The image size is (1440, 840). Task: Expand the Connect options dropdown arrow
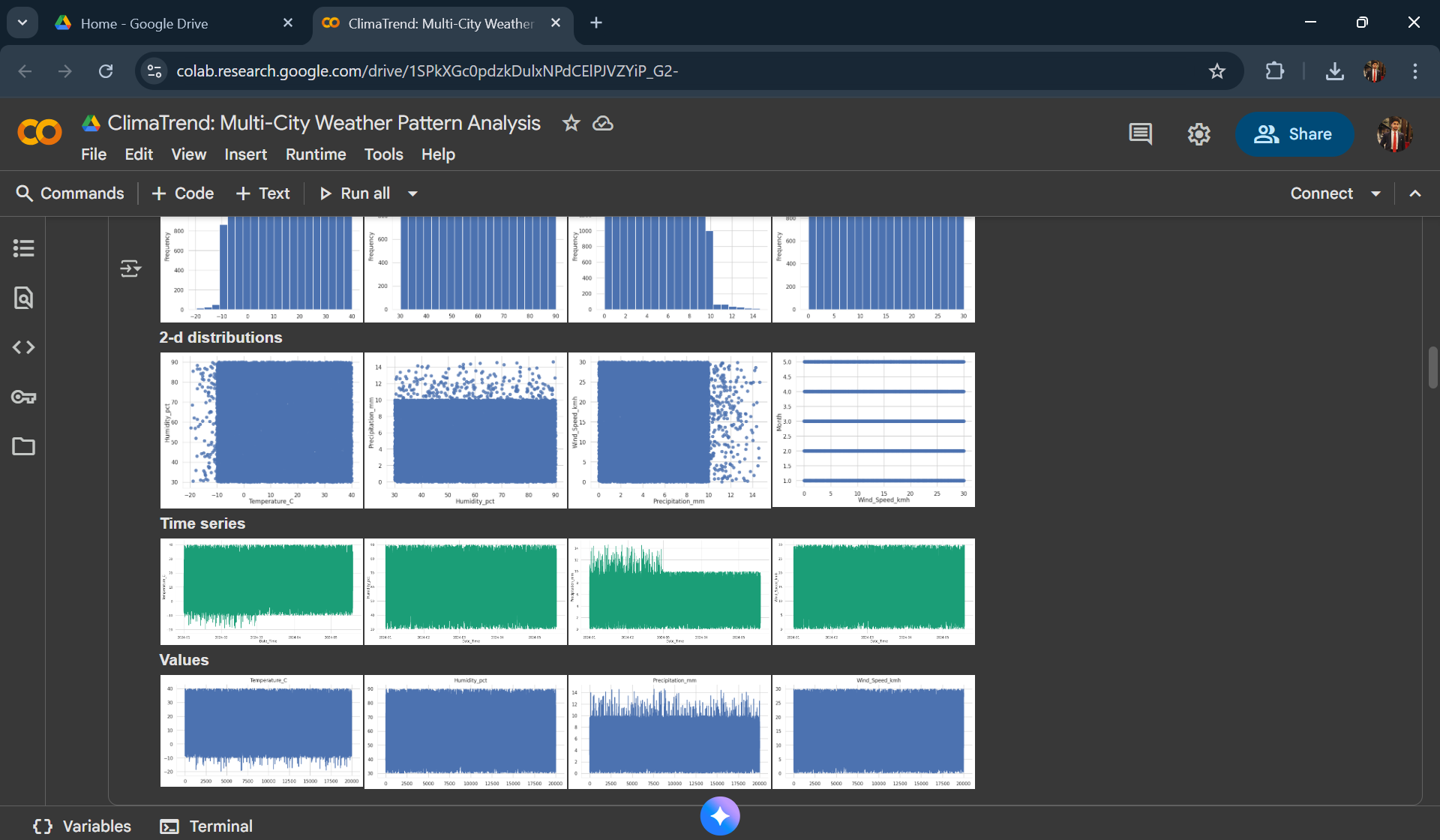pos(1375,193)
